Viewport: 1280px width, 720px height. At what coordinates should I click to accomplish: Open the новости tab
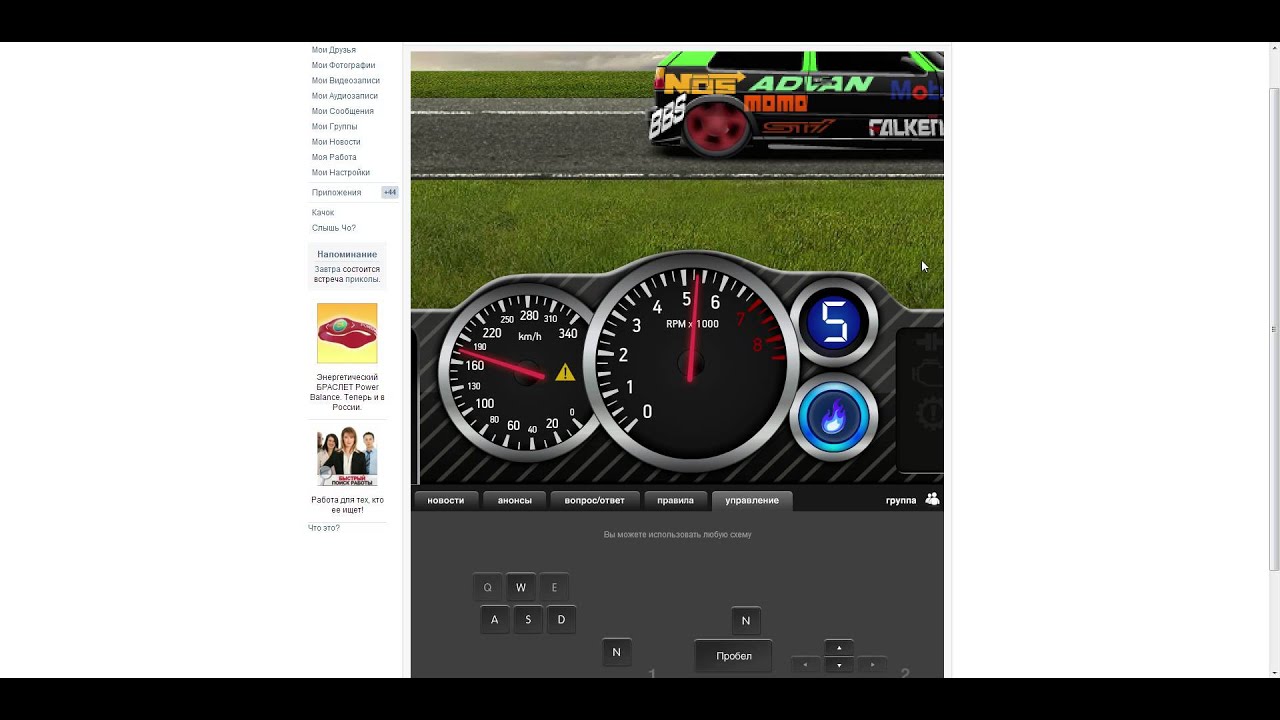pyautogui.click(x=446, y=500)
